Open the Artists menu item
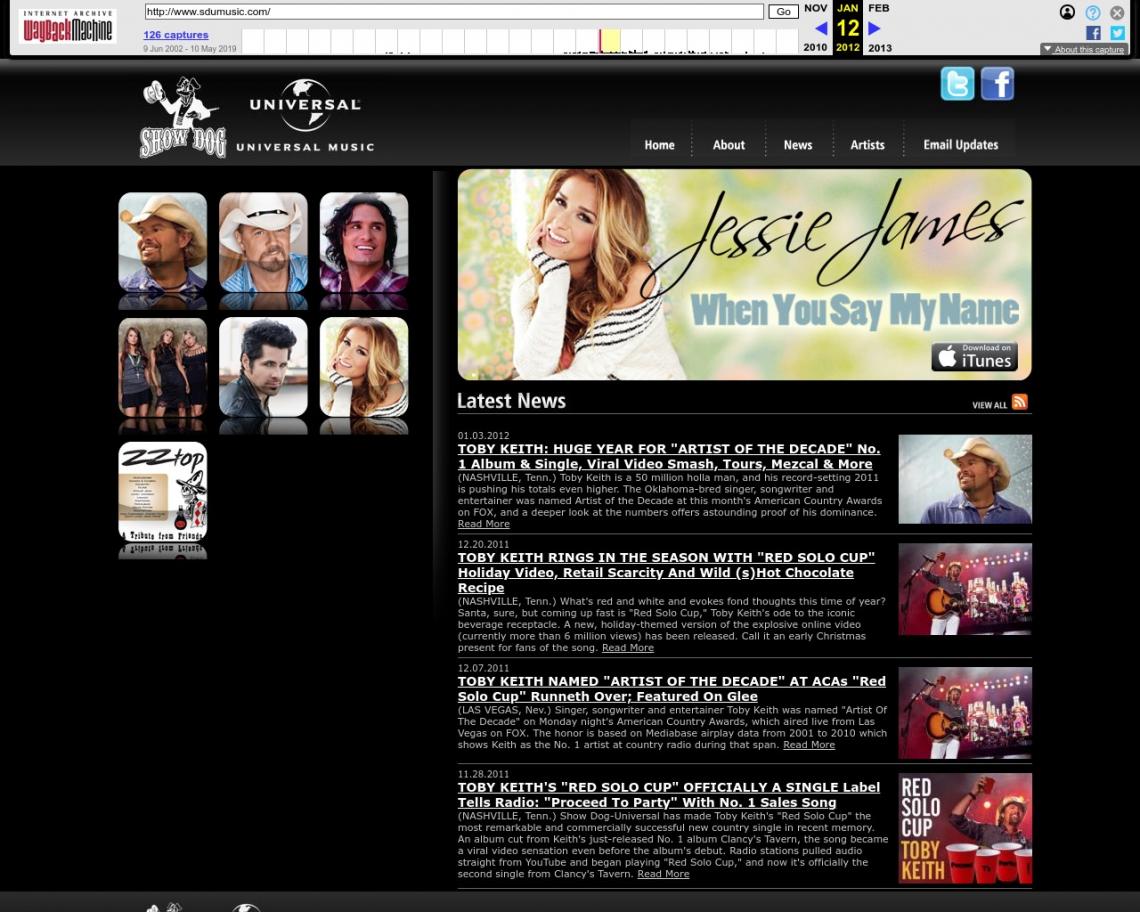The width and height of the screenshot is (1140, 912). tap(867, 145)
